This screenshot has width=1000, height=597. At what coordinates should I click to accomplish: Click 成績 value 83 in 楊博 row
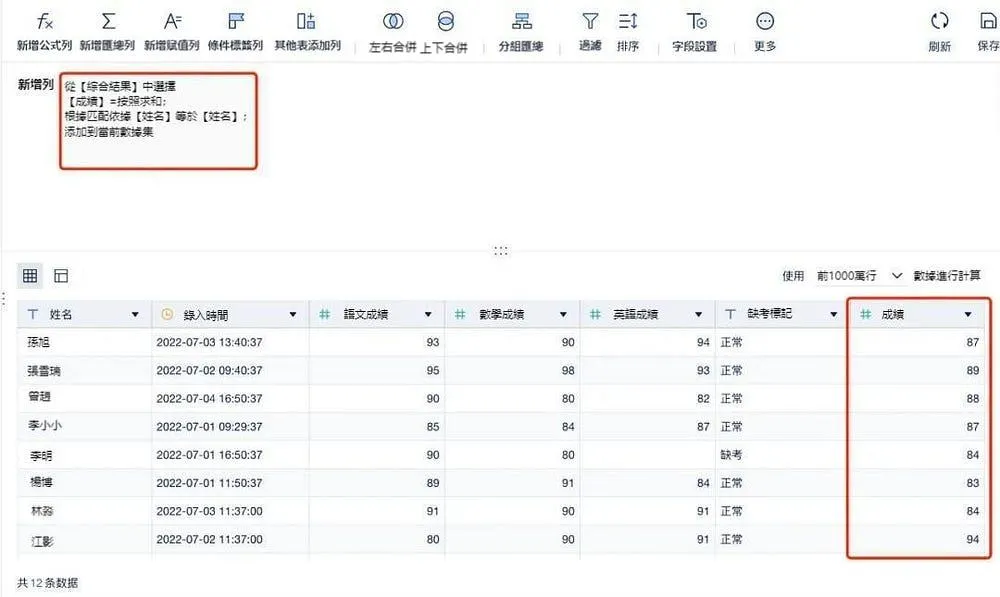919,483
